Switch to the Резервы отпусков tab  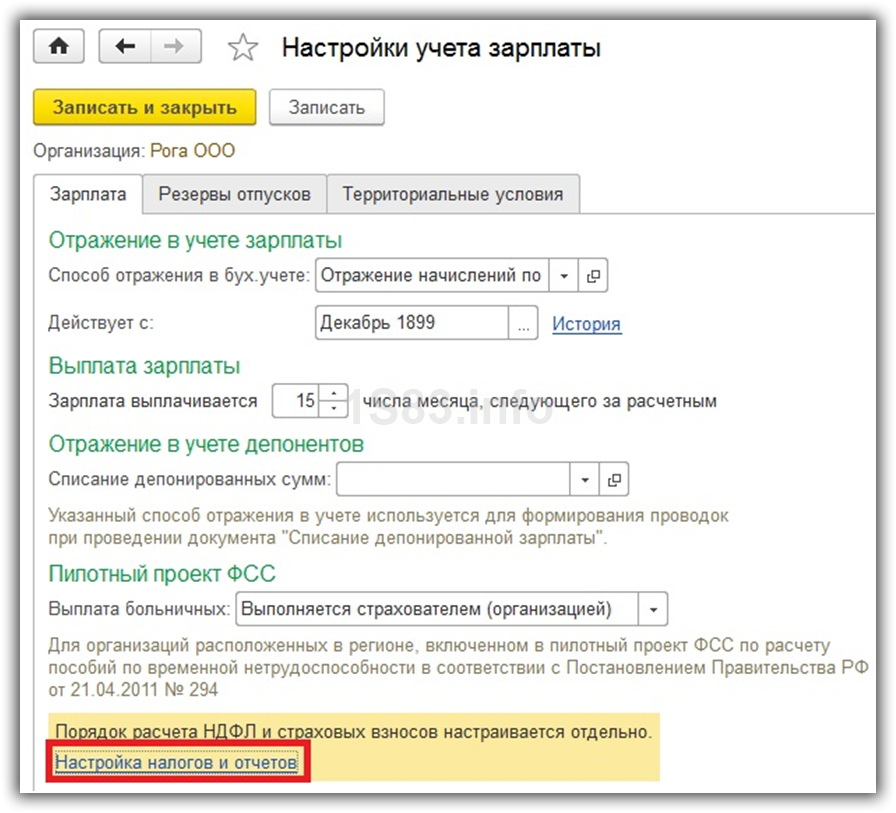(234, 194)
